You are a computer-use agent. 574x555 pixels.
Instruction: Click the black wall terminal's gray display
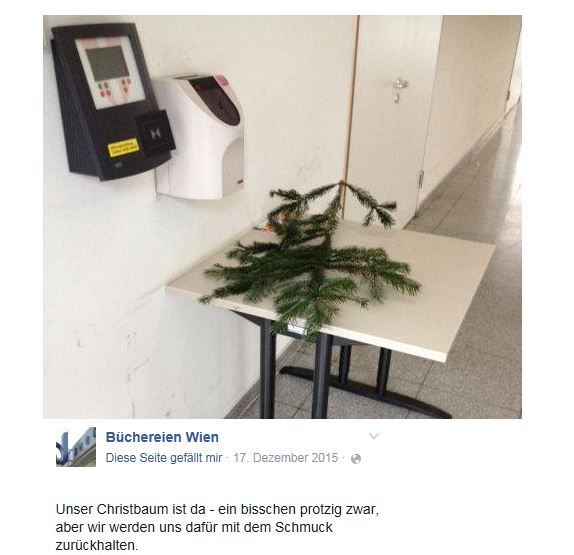pos(107,63)
